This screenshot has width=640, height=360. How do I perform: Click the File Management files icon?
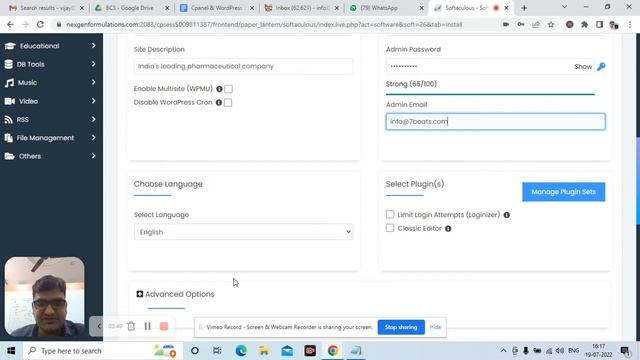(x=9, y=138)
